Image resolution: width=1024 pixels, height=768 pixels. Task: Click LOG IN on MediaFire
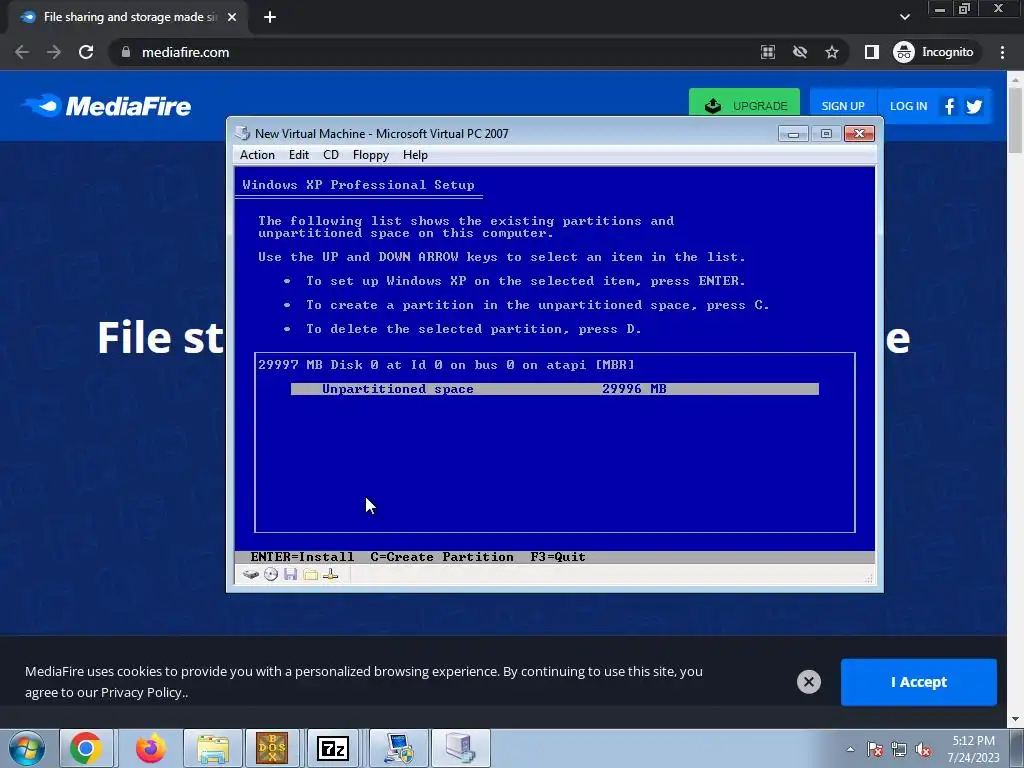click(908, 106)
